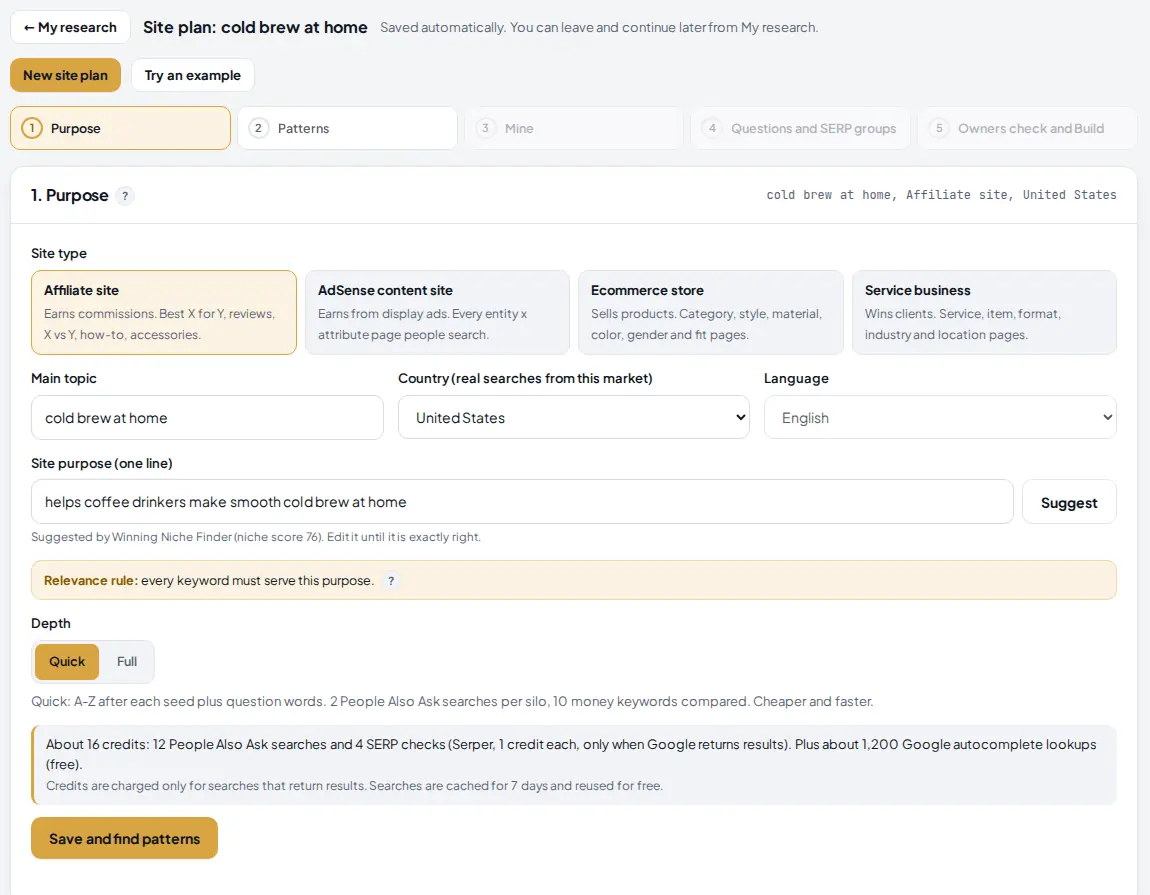Open the Country dropdown showing United States
Screen dimensions: 1150x895
point(574,417)
